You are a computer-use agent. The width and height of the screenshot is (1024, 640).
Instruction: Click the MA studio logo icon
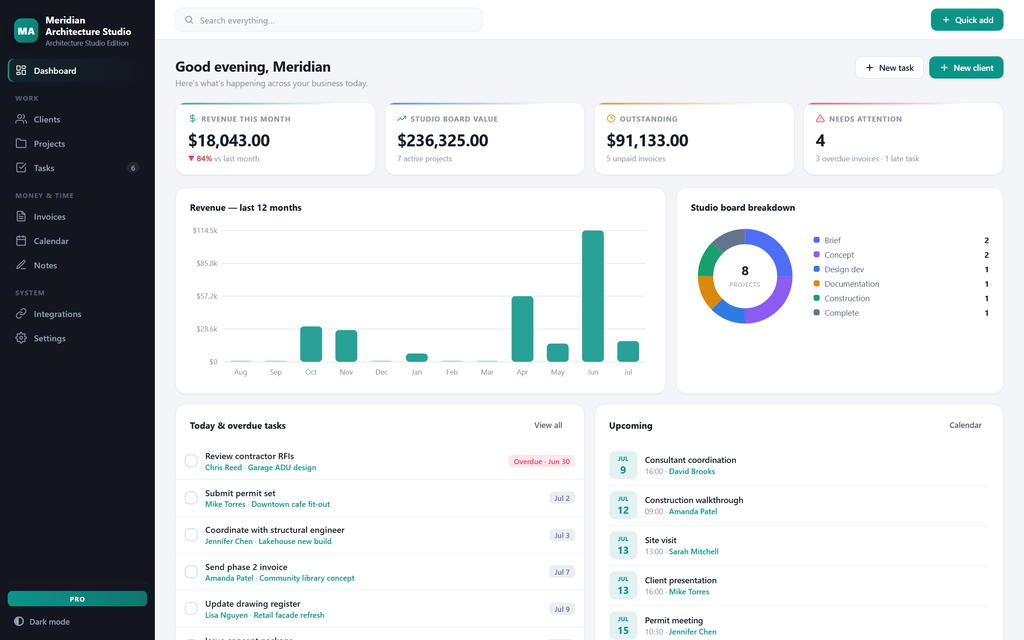click(x=26, y=31)
